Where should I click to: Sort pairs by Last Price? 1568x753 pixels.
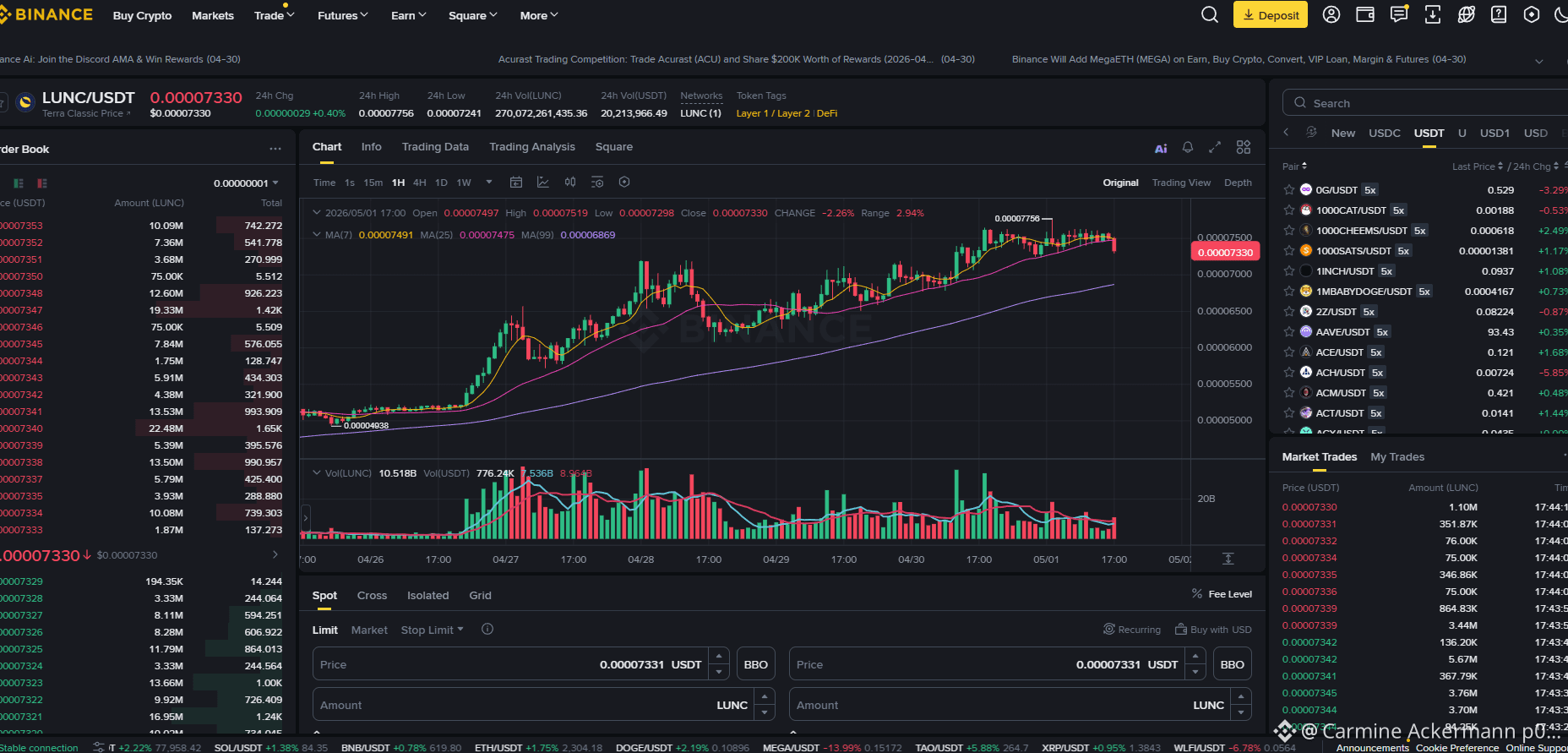1478,166
